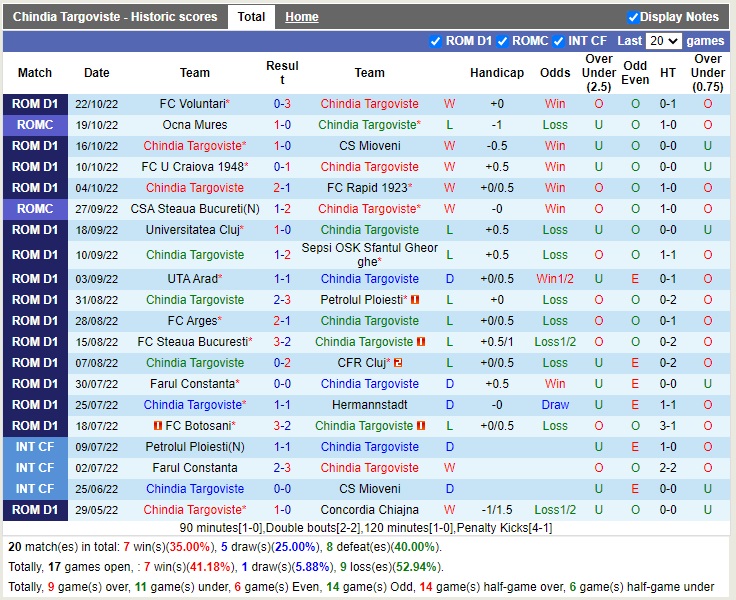The image size is (736, 600).
Task: Click red card icon in FC Steaua Bucuresti match row
Action: (x=421, y=342)
